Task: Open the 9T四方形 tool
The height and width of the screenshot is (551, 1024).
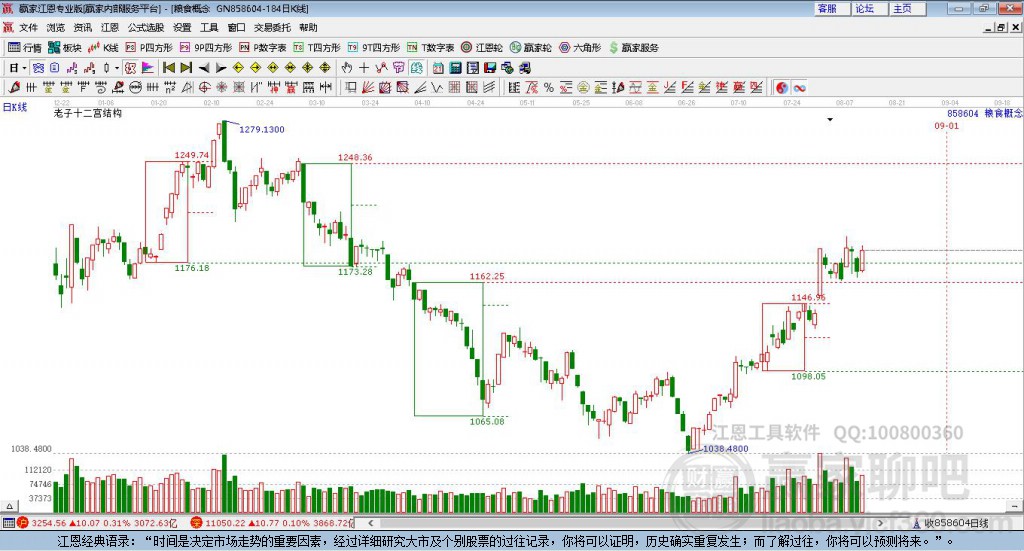Action: tap(374, 48)
